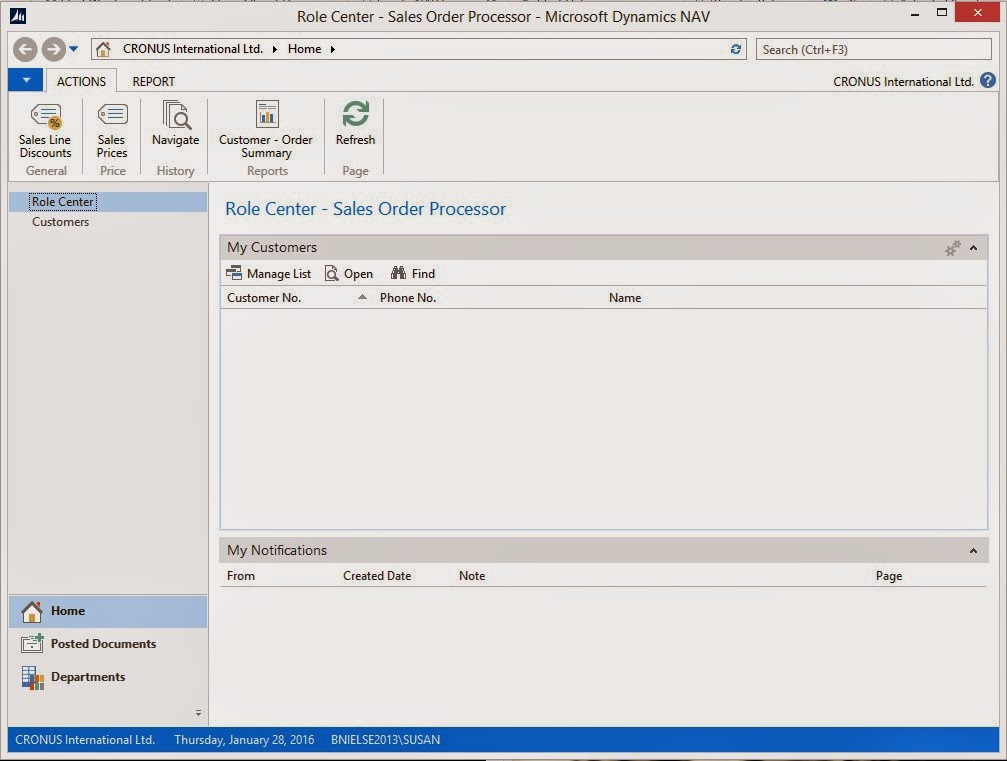Click Open in My Customers toolbar
The width and height of the screenshot is (1007, 761).
[349, 274]
